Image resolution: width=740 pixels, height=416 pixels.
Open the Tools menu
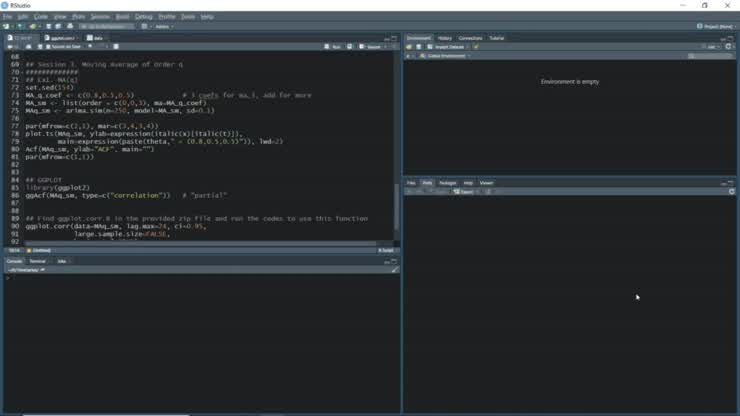pyautogui.click(x=188, y=17)
